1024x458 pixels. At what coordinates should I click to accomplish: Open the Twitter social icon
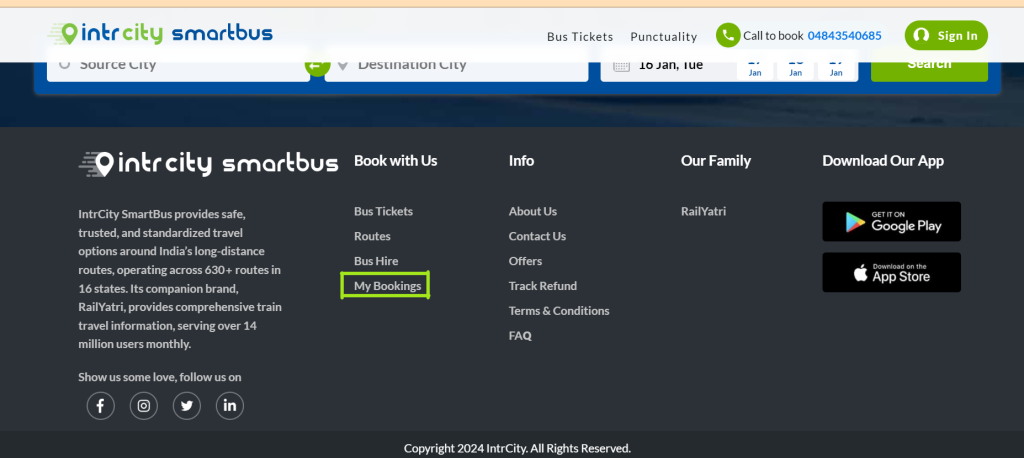click(x=187, y=406)
